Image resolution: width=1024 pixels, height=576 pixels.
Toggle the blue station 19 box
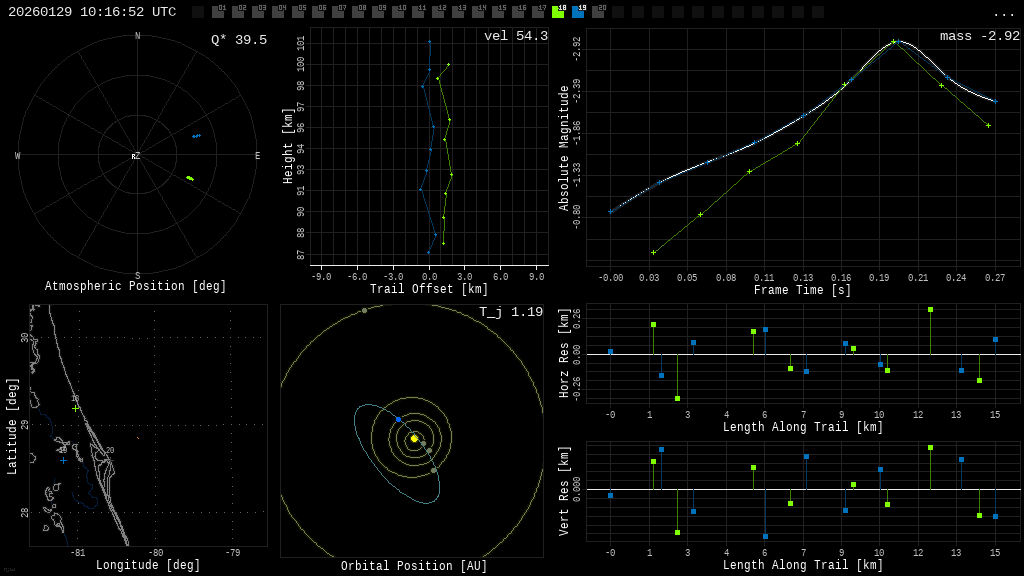(x=578, y=12)
